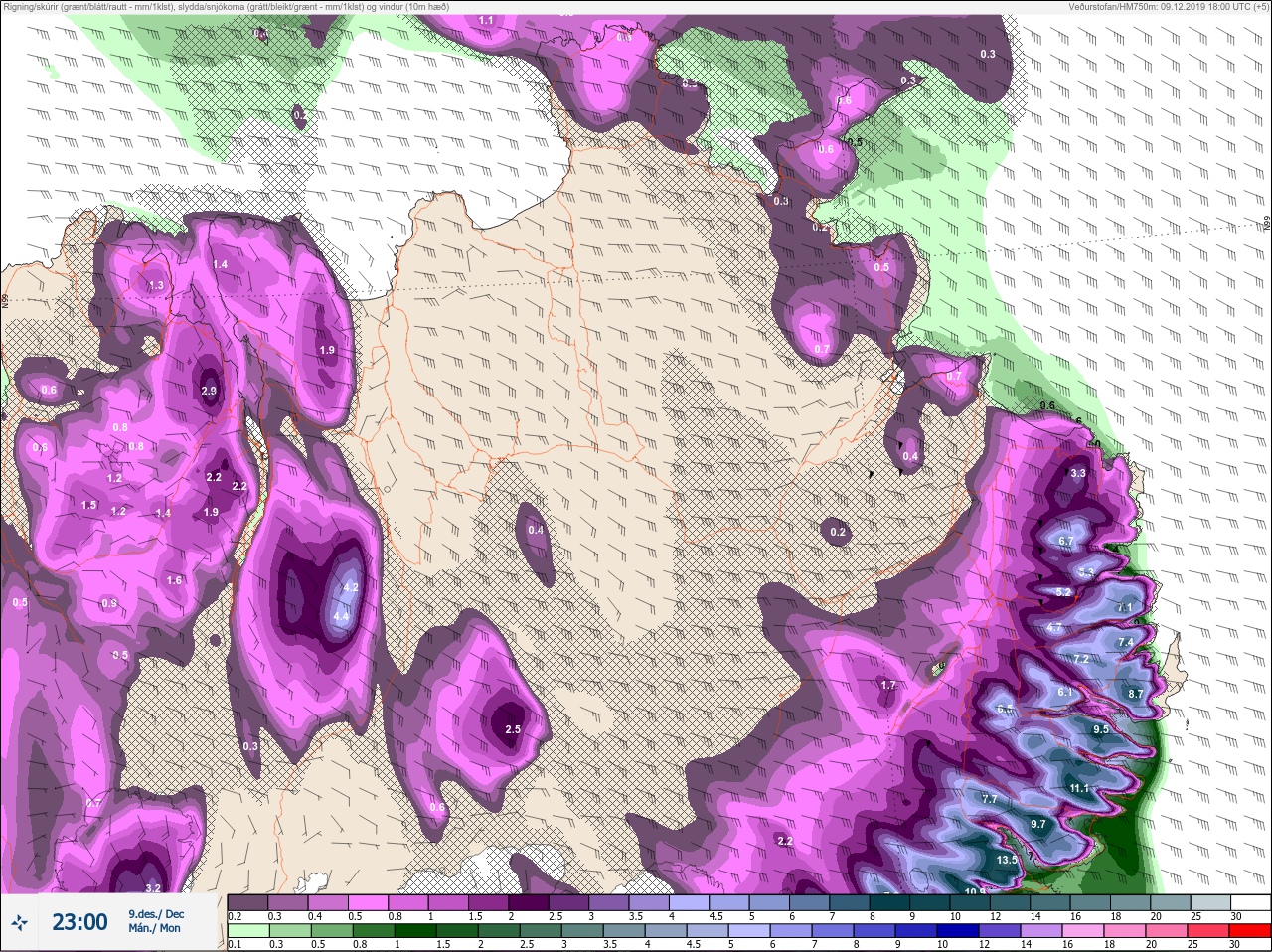Screen dimensions: 1272x952
Task: Select the dark navy 10 swatch in the bottom legend row
Action: [x=960, y=930]
